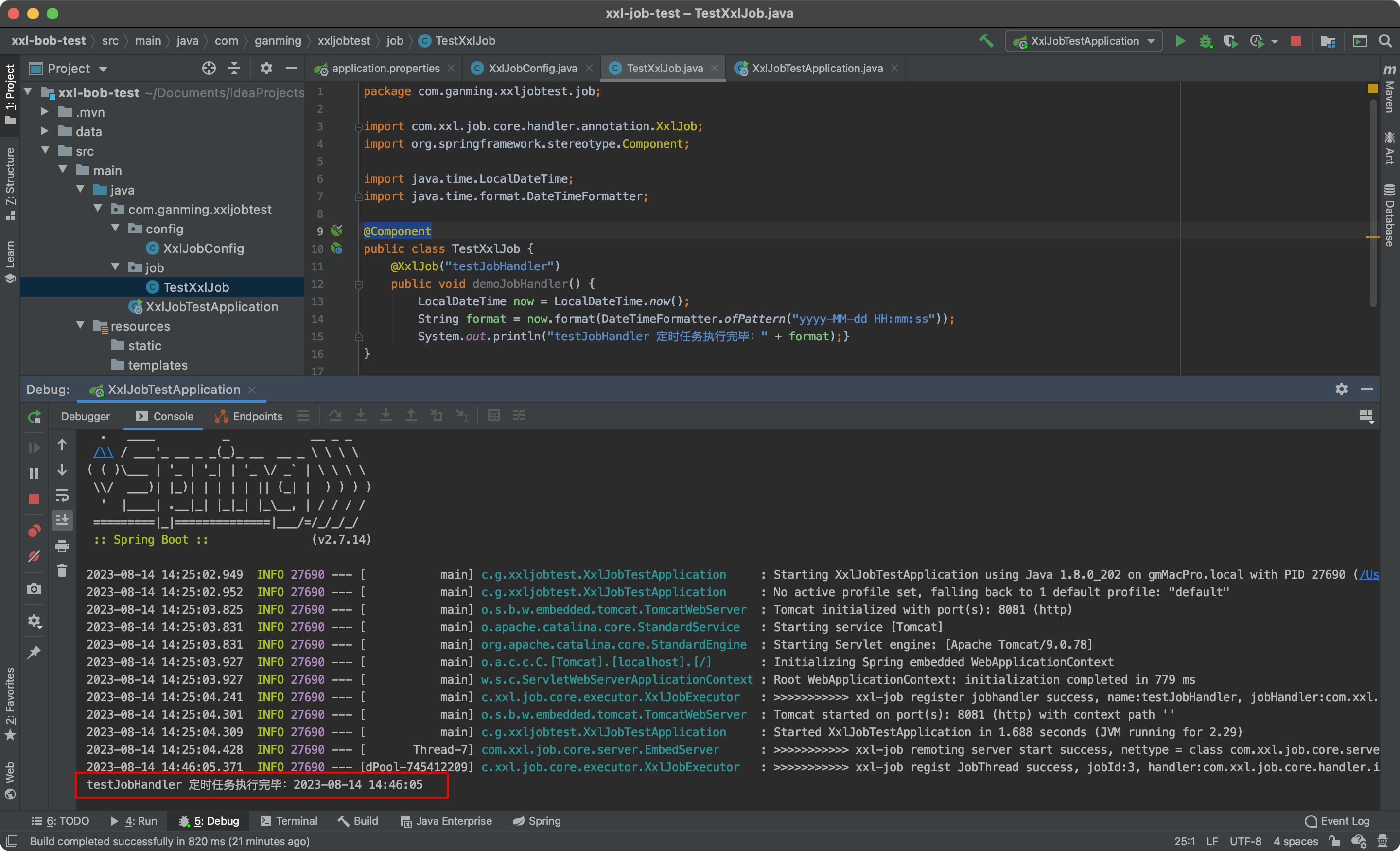Click the Build hammer icon in top toolbar
The image size is (1400, 851).
(986, 41)
